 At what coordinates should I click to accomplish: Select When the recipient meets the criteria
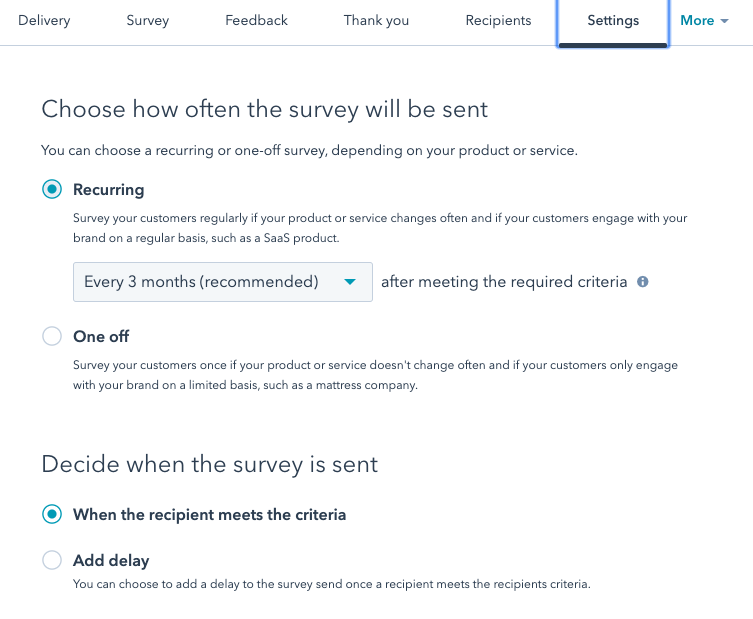click(x=52, y=515)
